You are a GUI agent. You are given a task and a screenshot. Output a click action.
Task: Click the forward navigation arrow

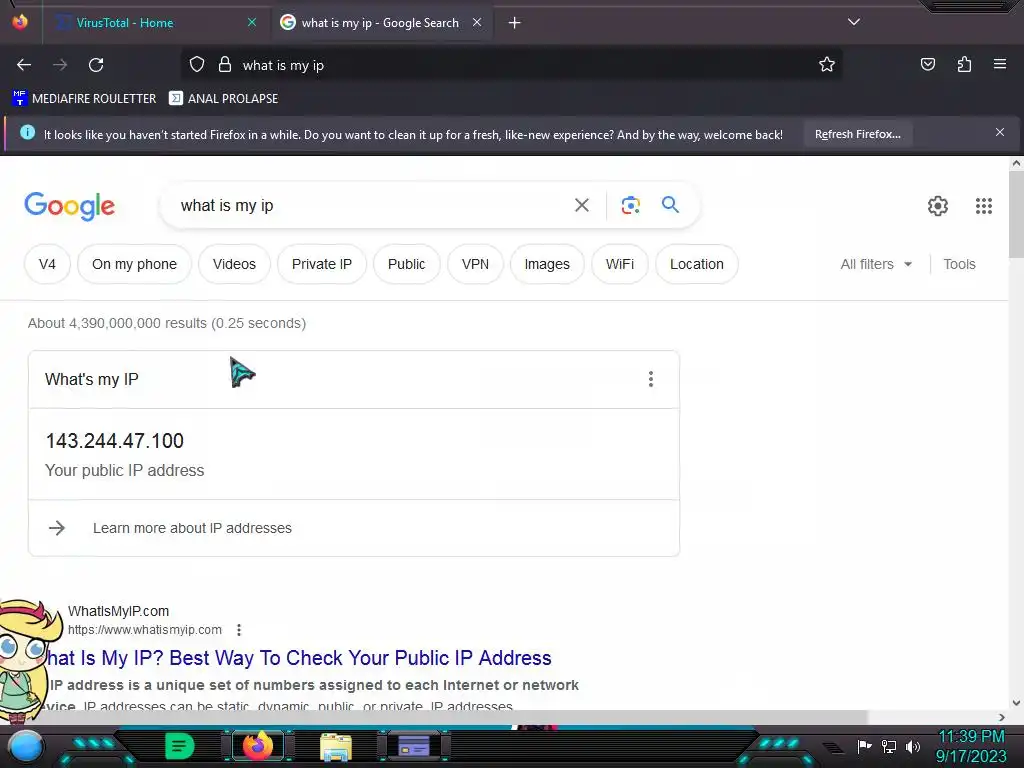point(60,65)
